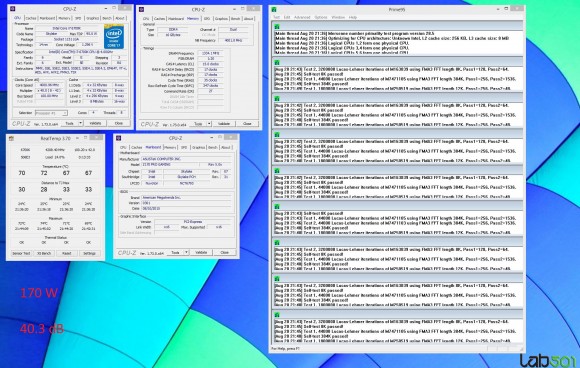Click Validate in CPU-Z Memory tab window

[224, 124]
